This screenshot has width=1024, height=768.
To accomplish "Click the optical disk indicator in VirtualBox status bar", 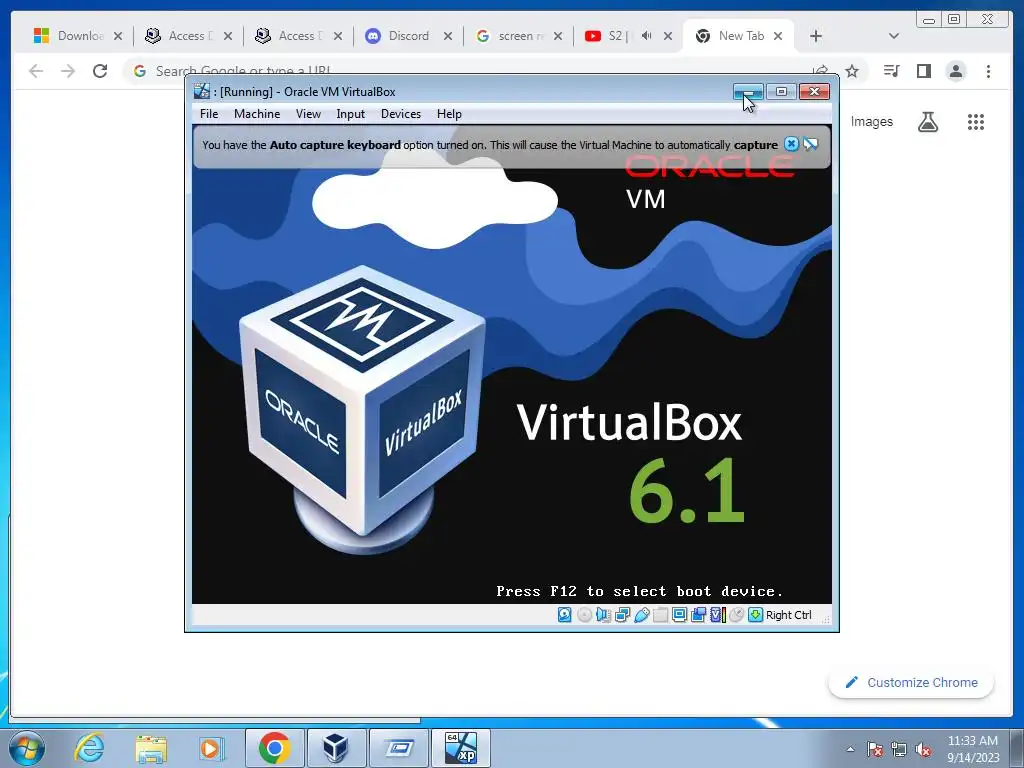I will point(584,615).
